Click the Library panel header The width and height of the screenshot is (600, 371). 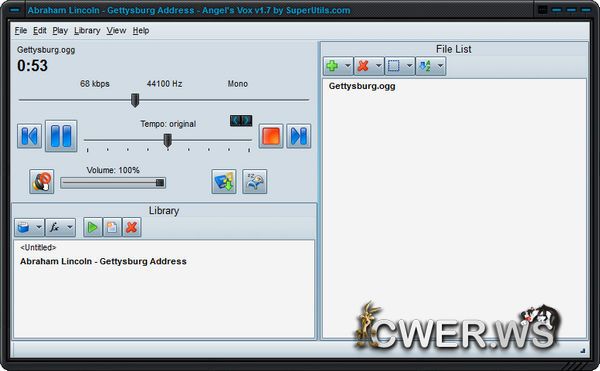pos(164,211)
